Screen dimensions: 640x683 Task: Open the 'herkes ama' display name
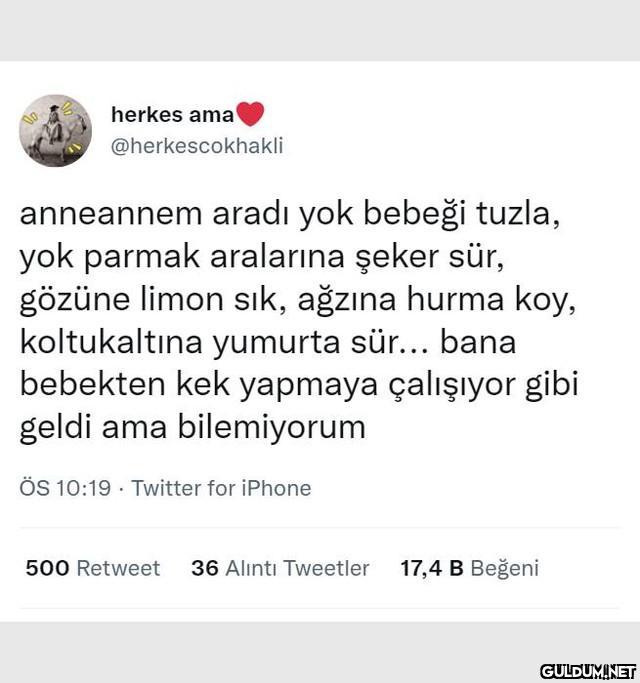point(173,115)
